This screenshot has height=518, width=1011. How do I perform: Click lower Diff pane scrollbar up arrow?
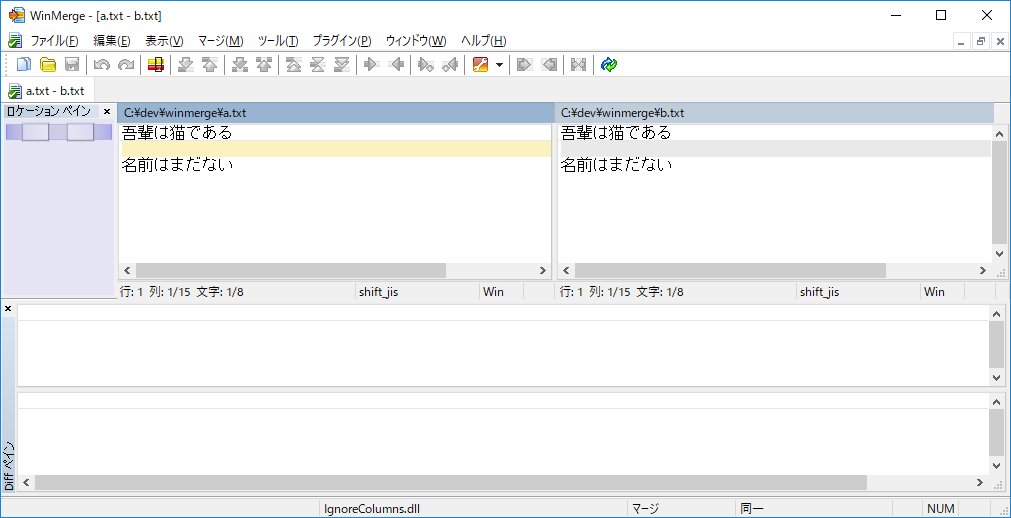coord(997,402)
